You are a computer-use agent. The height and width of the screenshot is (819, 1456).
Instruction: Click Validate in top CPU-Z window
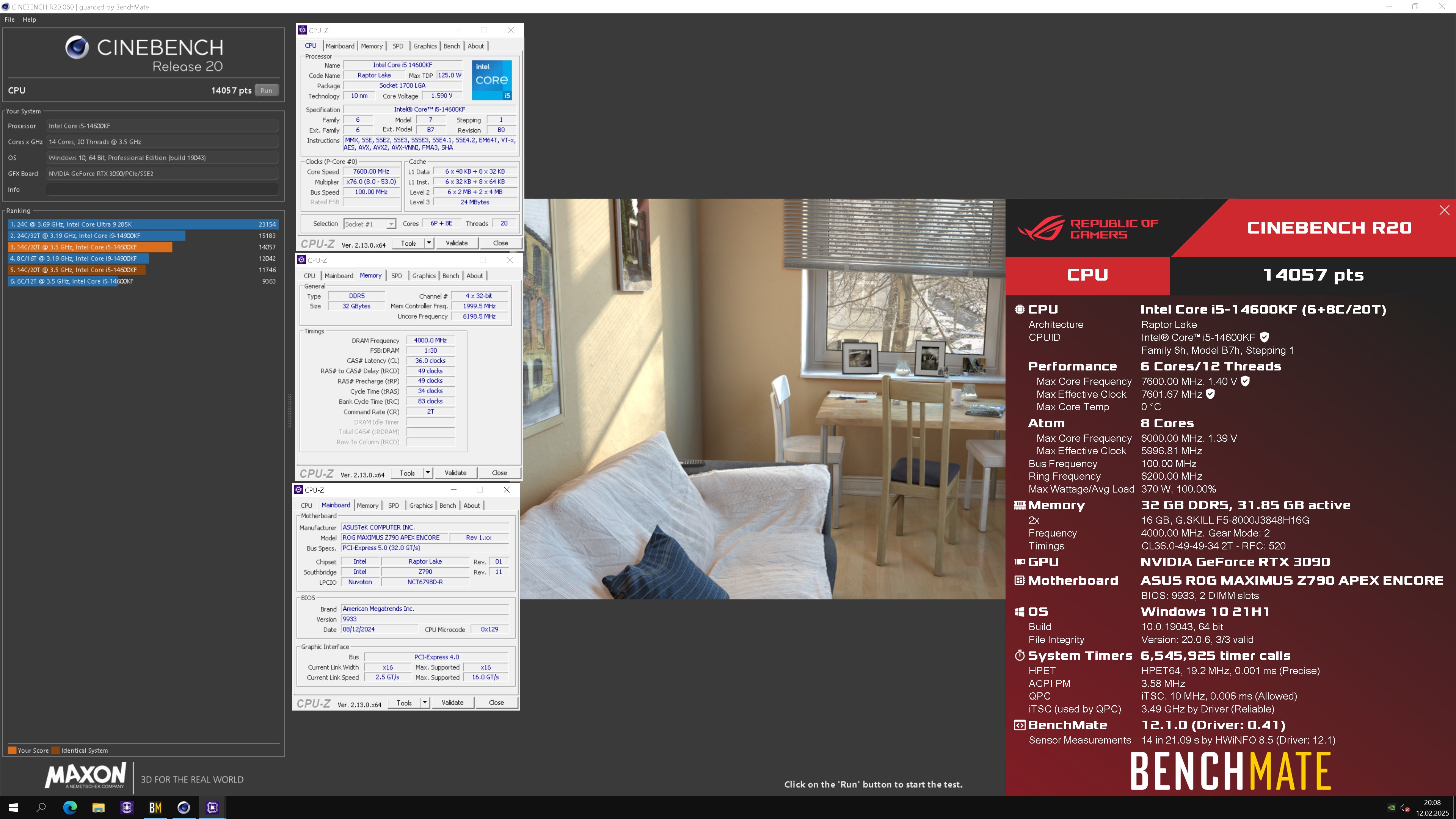[x=457, y=243]
